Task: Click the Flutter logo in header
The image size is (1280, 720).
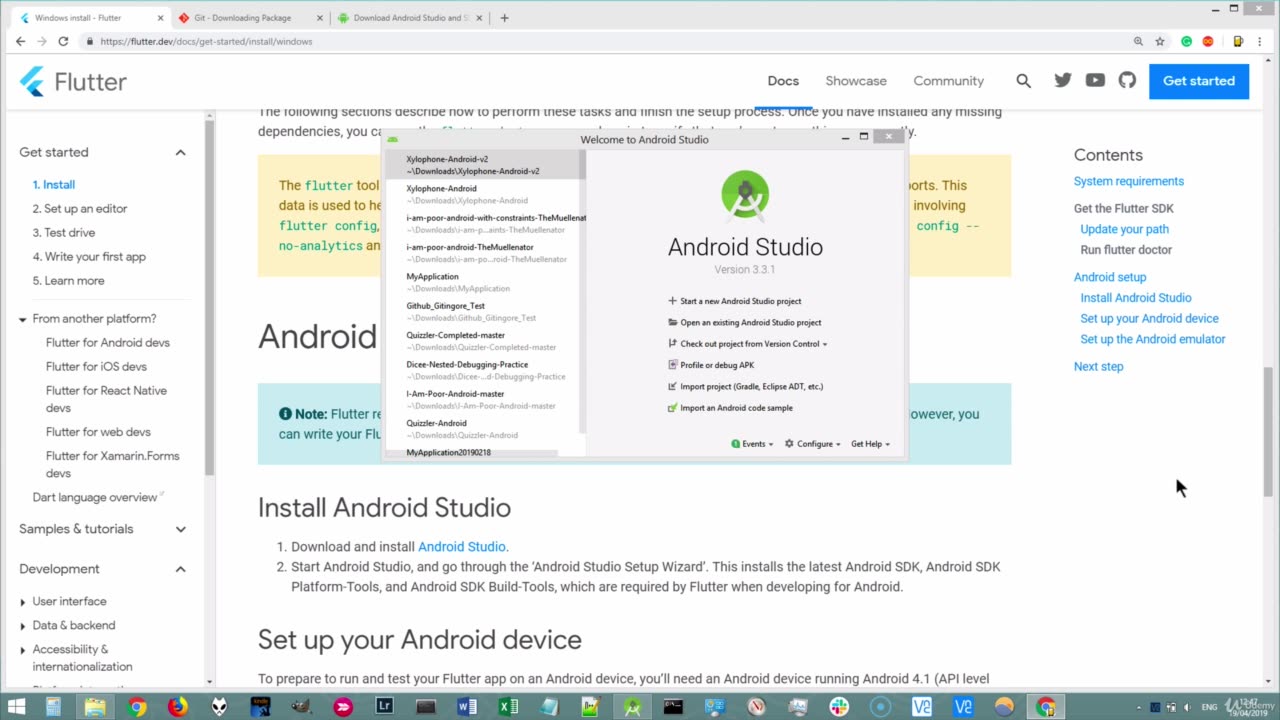Action: coord(74,81)
